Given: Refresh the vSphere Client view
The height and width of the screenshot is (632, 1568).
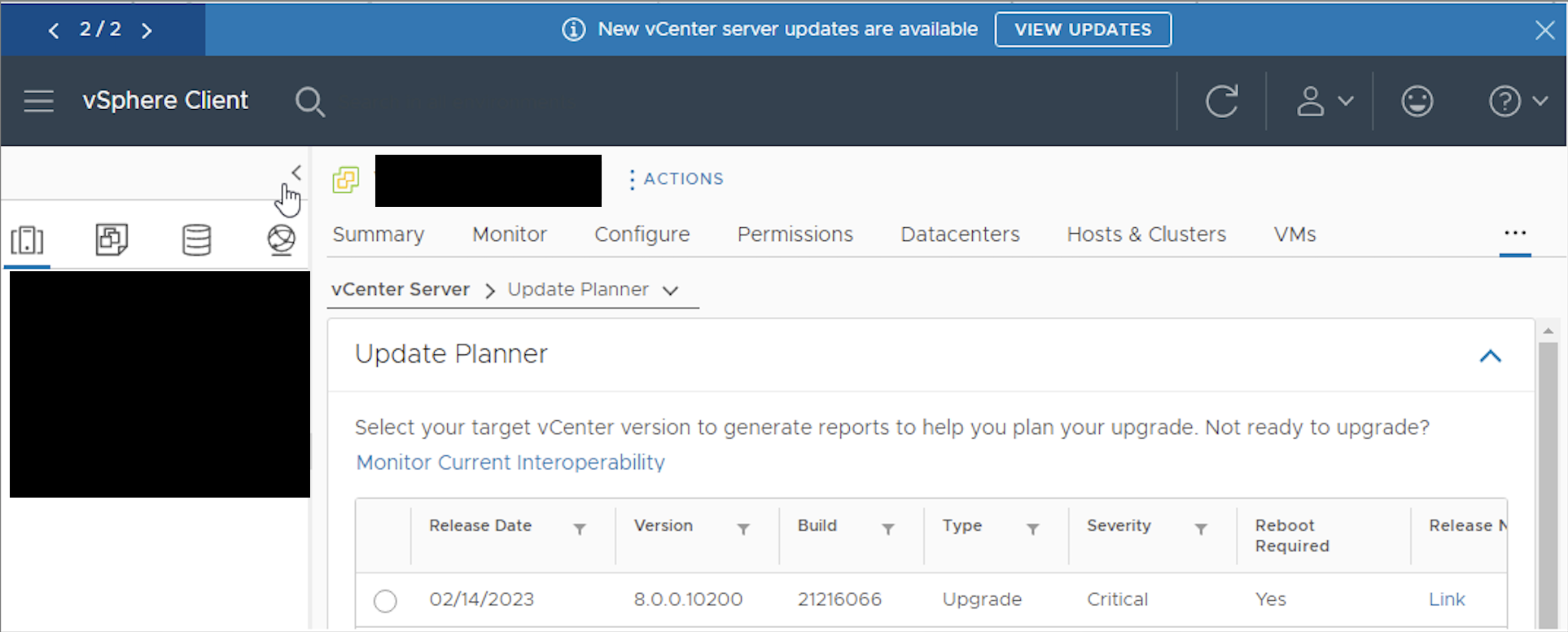Looking at the screenshot, I should click(1222, 101).
